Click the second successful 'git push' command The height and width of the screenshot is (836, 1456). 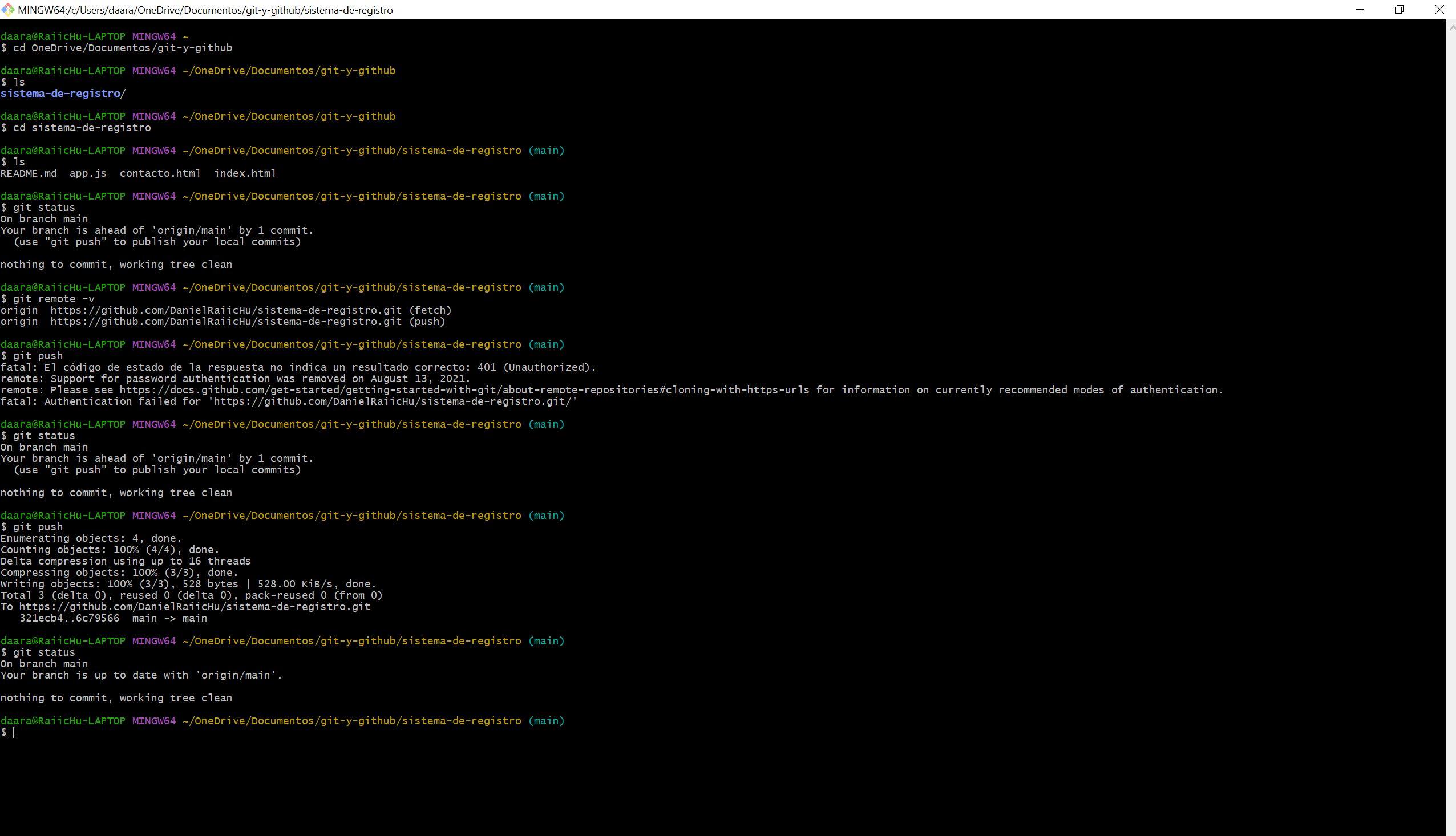(38, 527)
